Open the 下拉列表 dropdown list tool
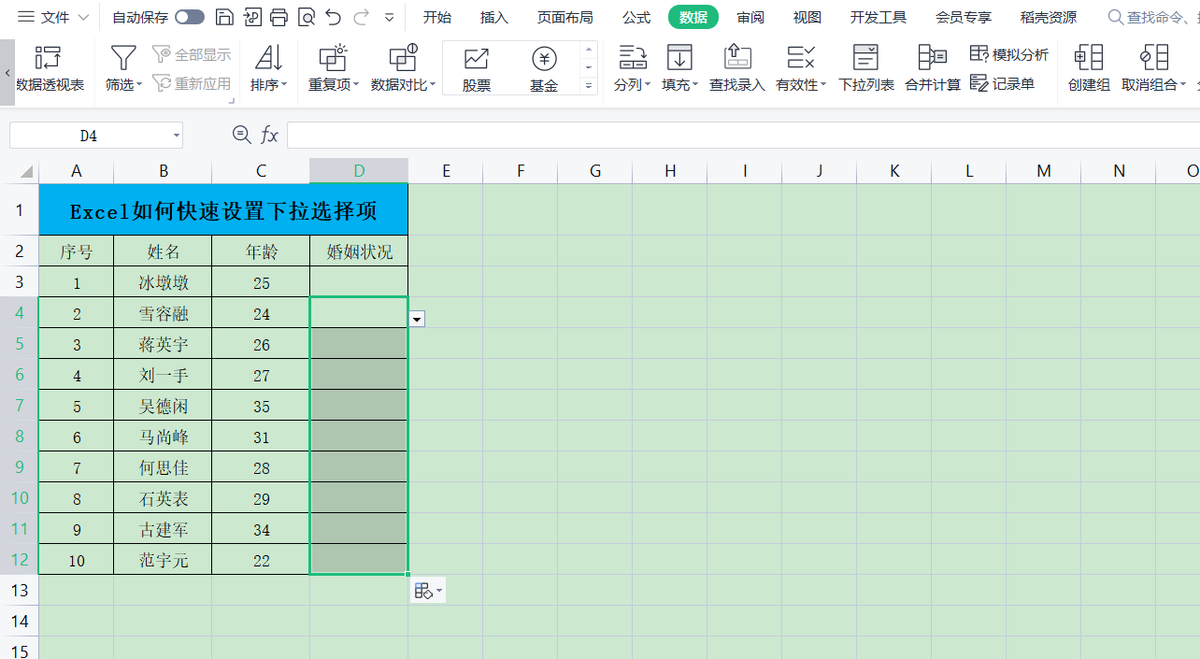This screenshot has height=659, width=1200. tap(866, 69)
